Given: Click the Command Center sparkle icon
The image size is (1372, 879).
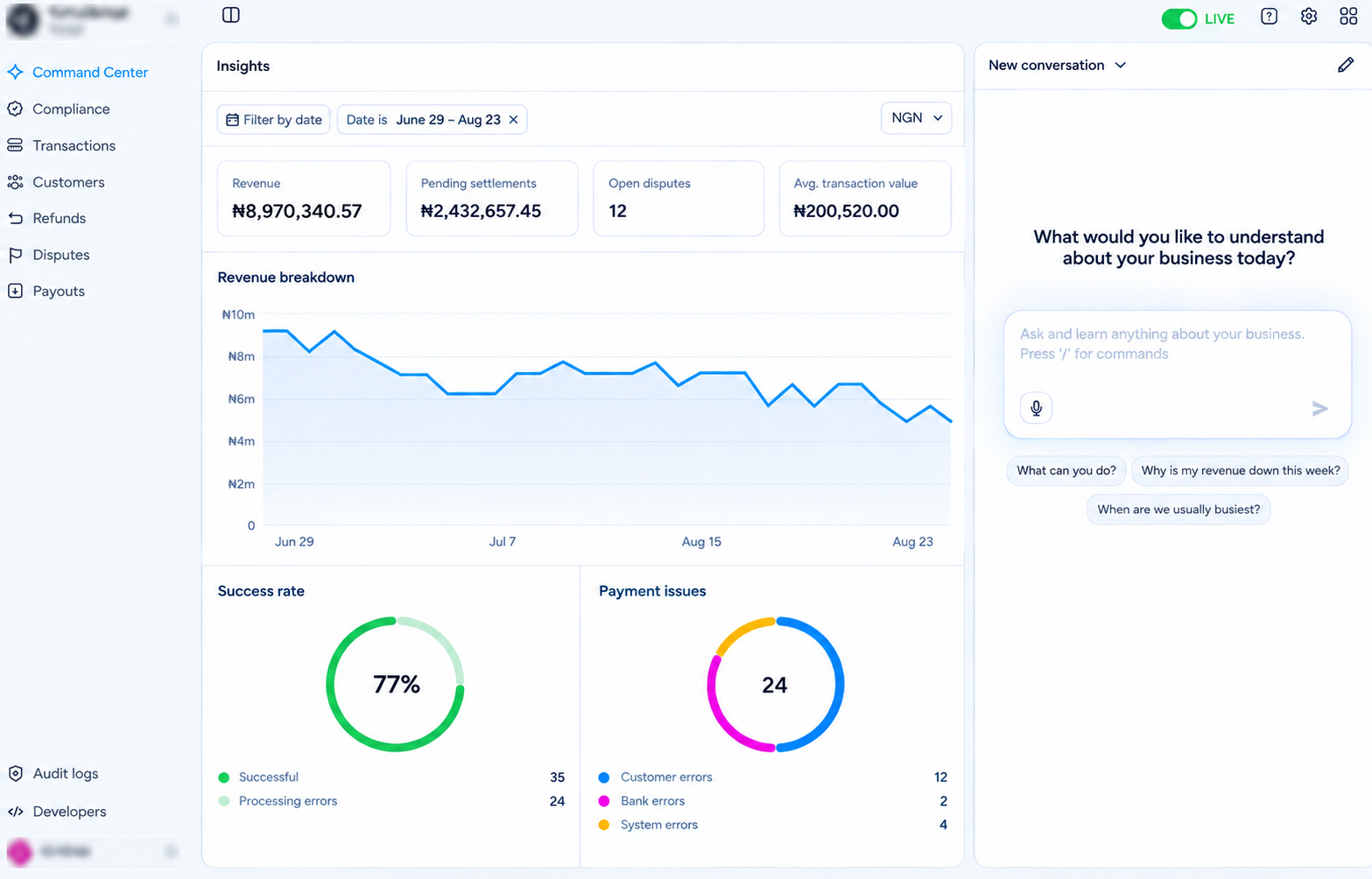Looking at the screenshot, I should 15,72.
